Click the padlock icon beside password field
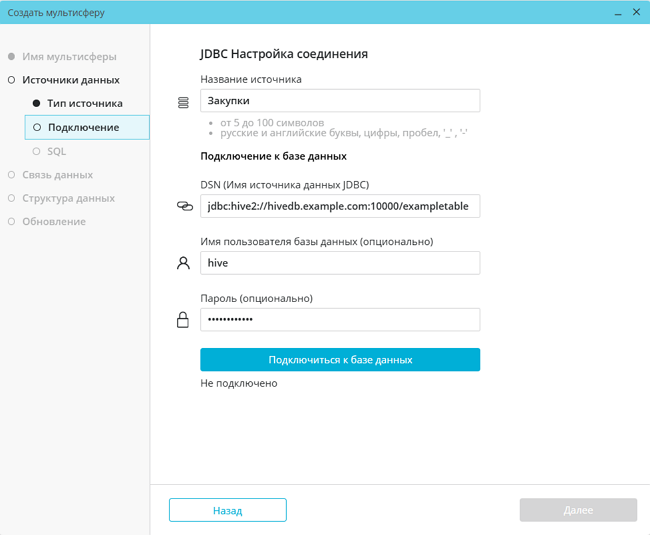The height and width of the screenshot is (535, 650). pos(183,320)
